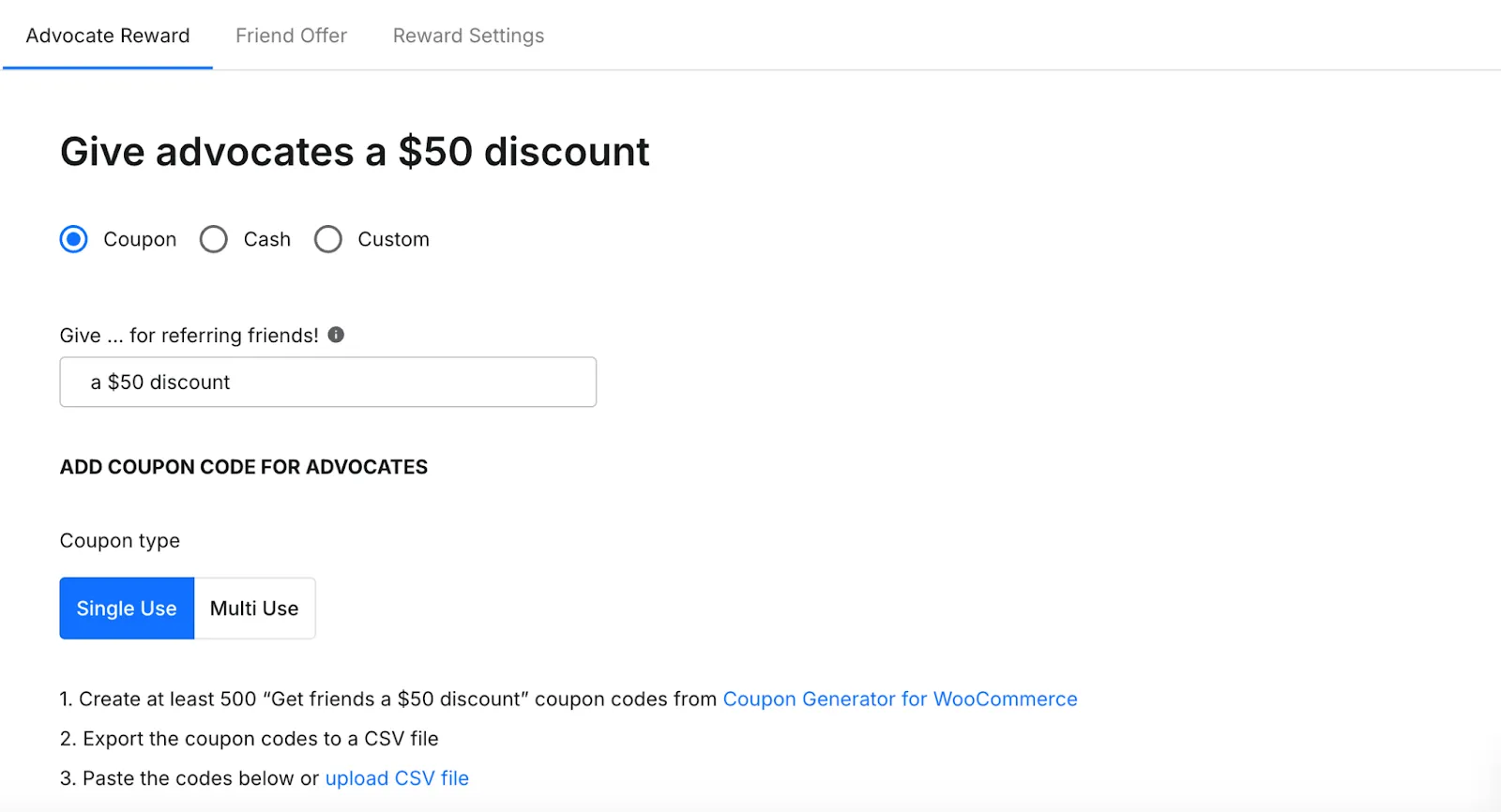Switch to the Friend Offer tab
This screenshot has height=812, width=1501.
click(291, 36)
